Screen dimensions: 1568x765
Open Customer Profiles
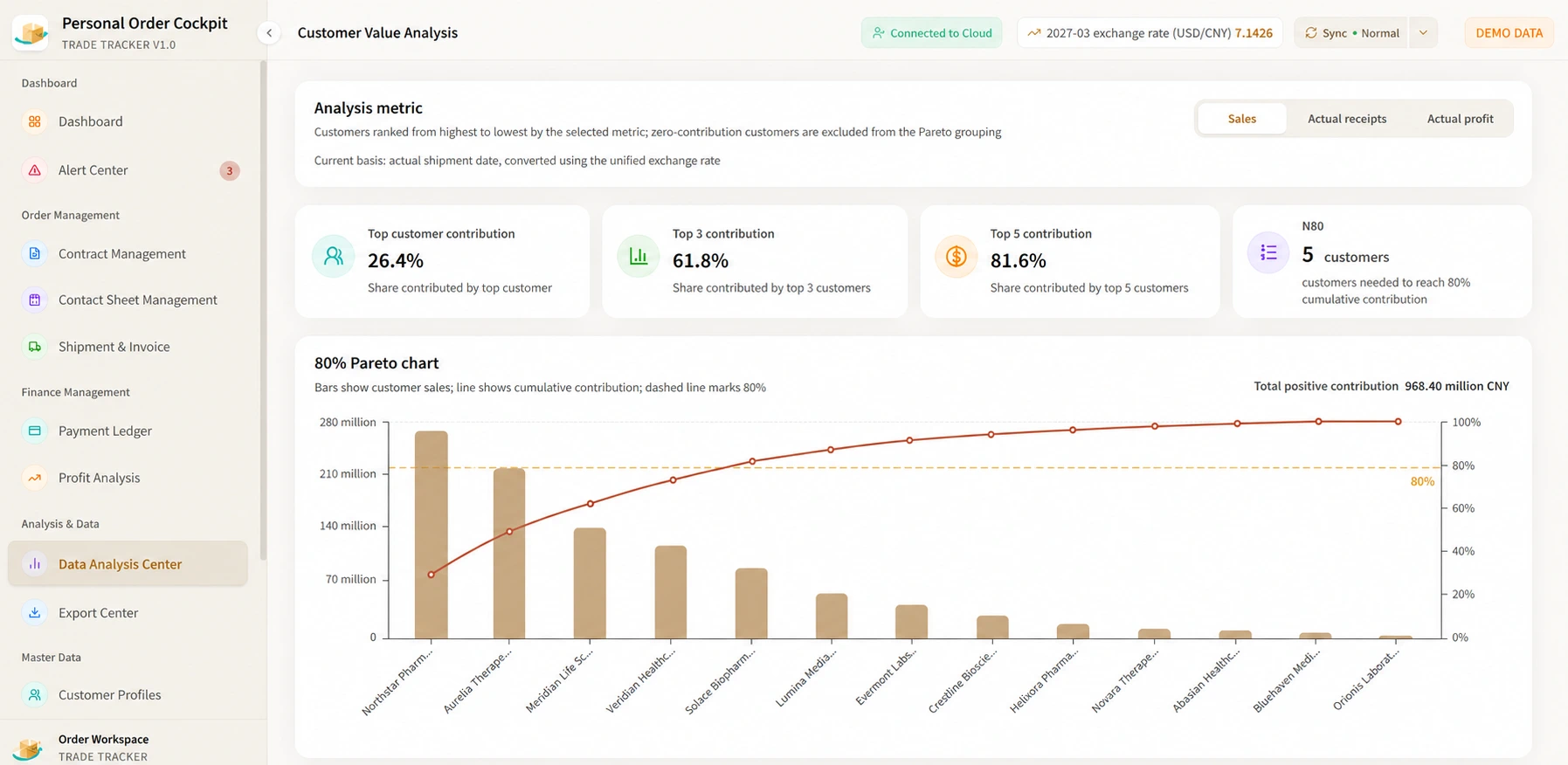(x=128, y=695)
